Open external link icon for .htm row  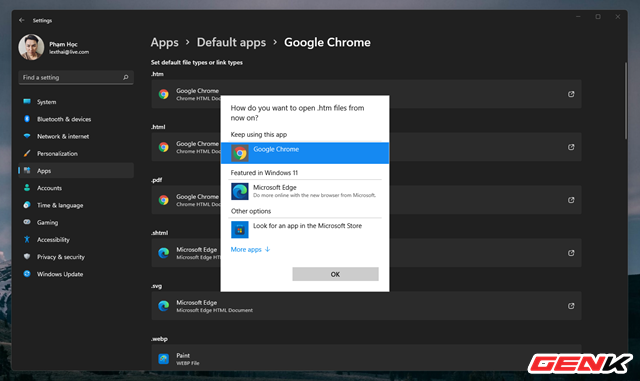(571, 94)
